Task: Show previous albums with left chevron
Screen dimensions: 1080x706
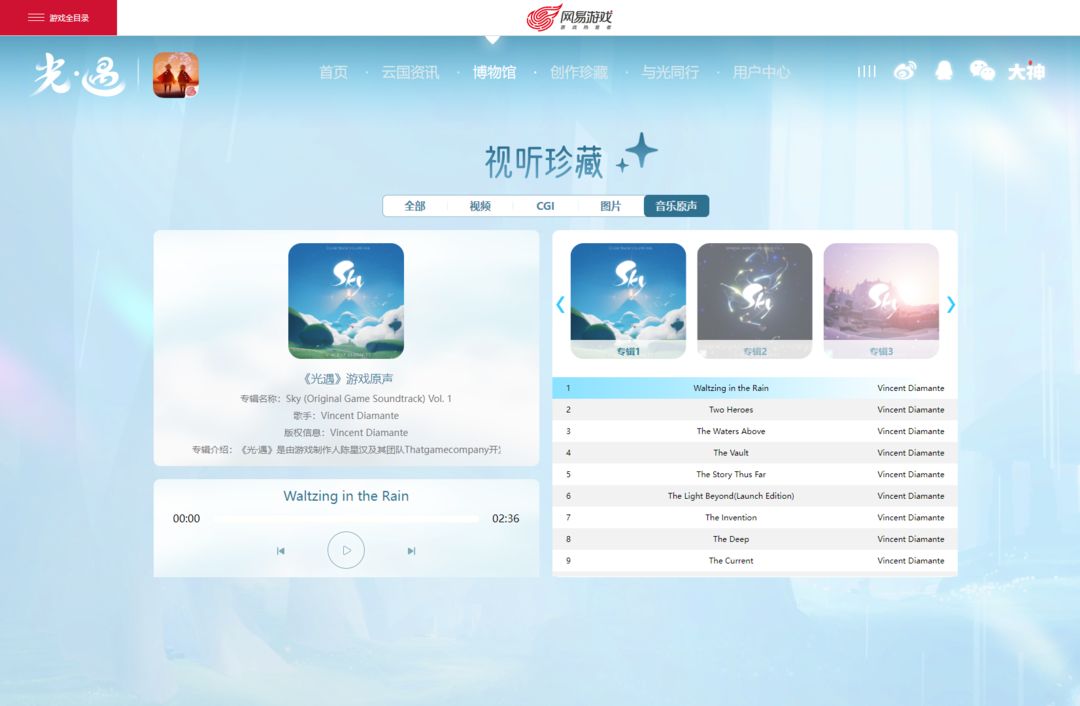Action: (560, 304)
